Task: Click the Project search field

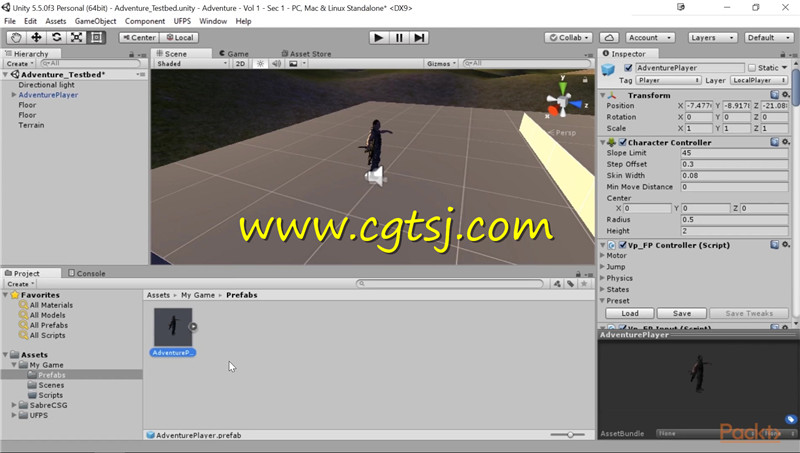Action: tap(450, 284)
